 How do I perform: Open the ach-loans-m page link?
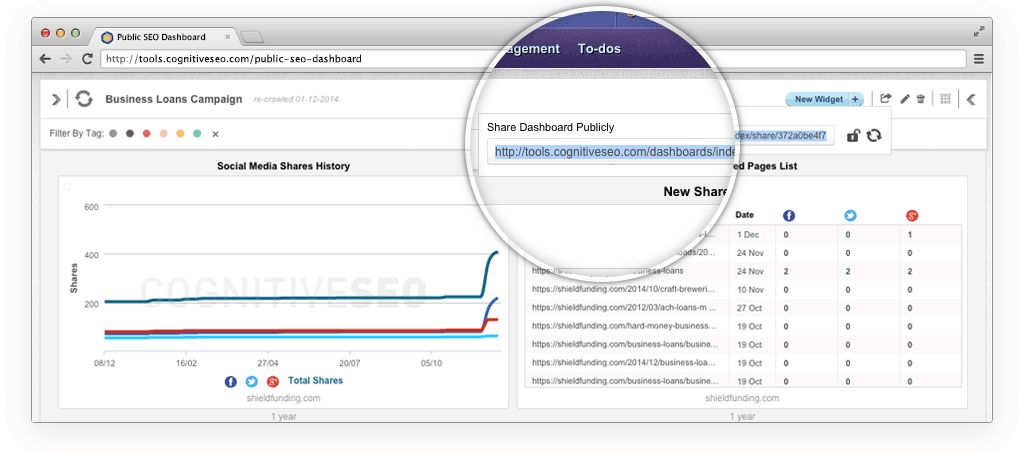(x=624, y=307)
